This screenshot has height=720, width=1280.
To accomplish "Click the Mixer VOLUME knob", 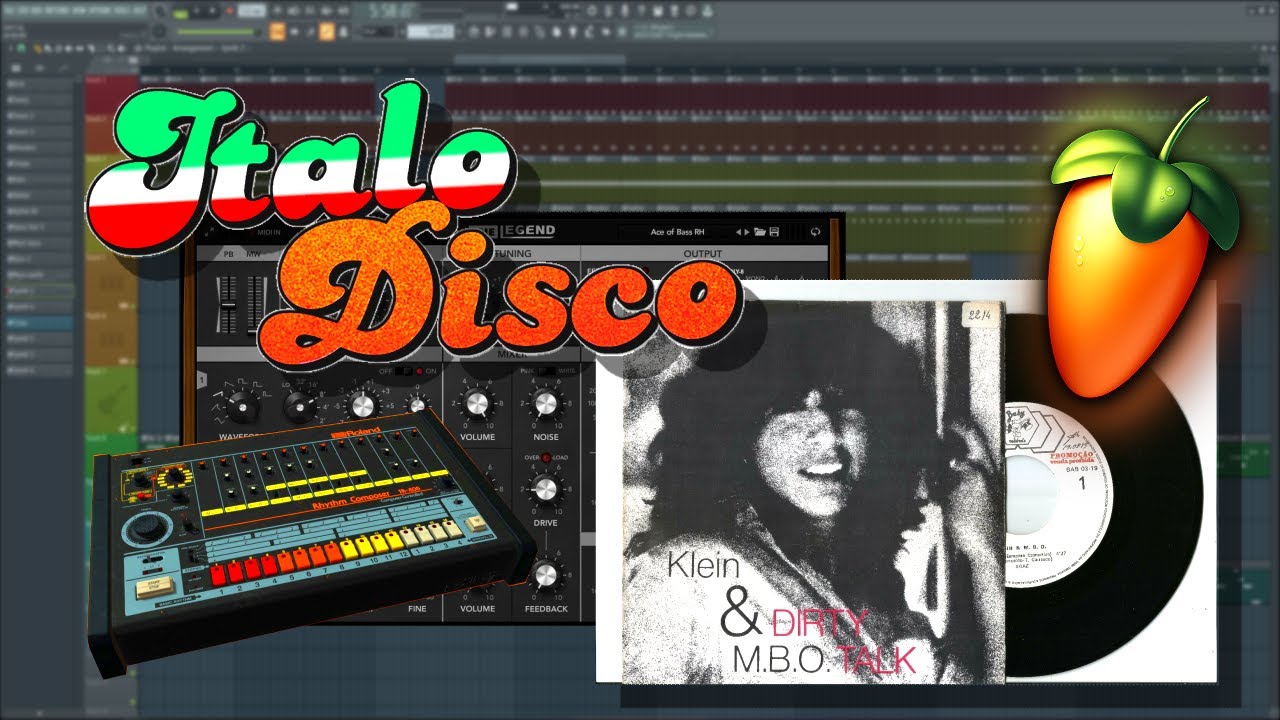I will [478, 404].
